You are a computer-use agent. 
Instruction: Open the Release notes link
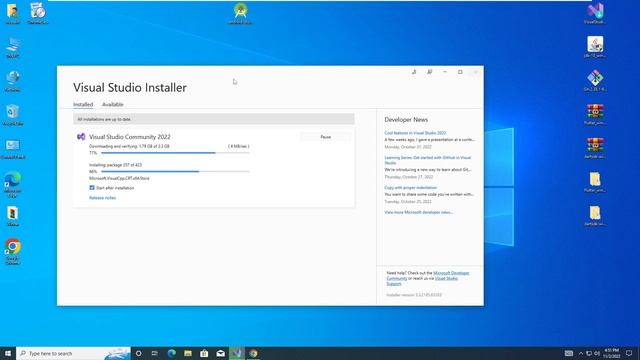pos(102,198)
